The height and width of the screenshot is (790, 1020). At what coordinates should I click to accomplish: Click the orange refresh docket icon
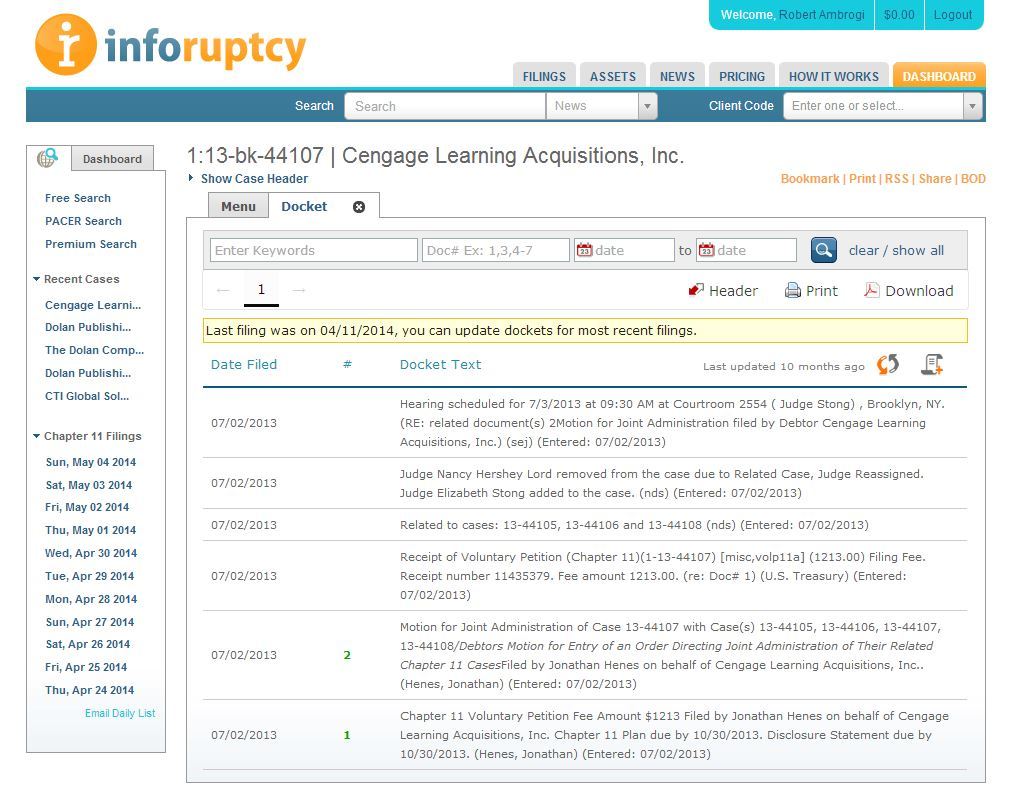tap(887, 364)
